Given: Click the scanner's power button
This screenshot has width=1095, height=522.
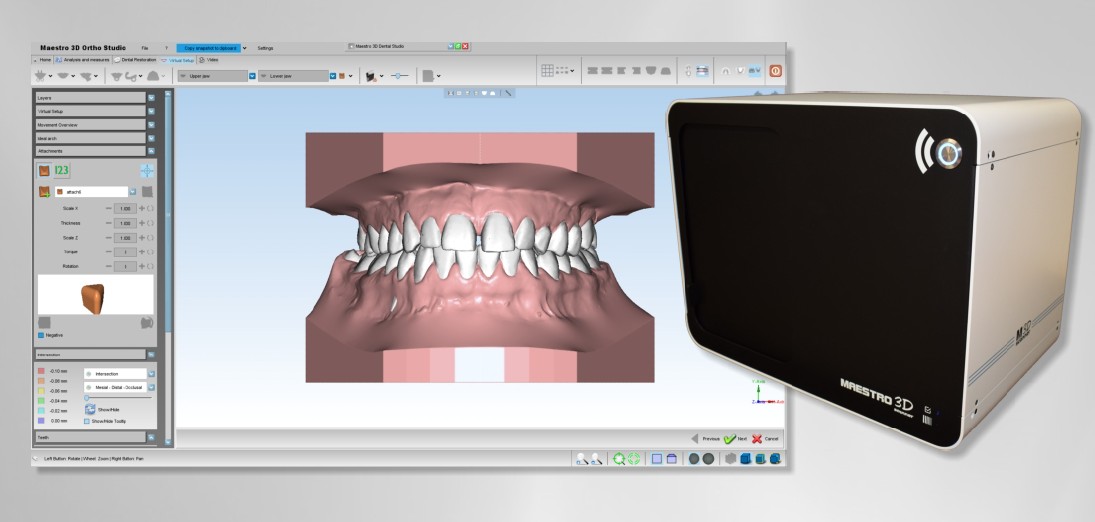Looking at the screenshot, I should pos(949,152).
